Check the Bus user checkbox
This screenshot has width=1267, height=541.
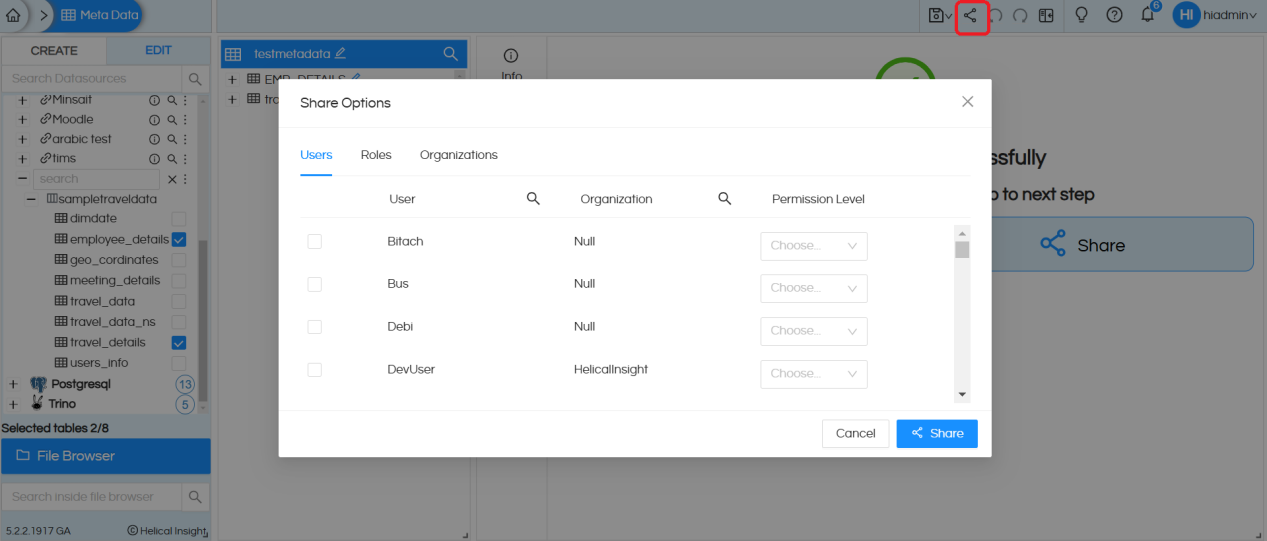tap(314, 284)
